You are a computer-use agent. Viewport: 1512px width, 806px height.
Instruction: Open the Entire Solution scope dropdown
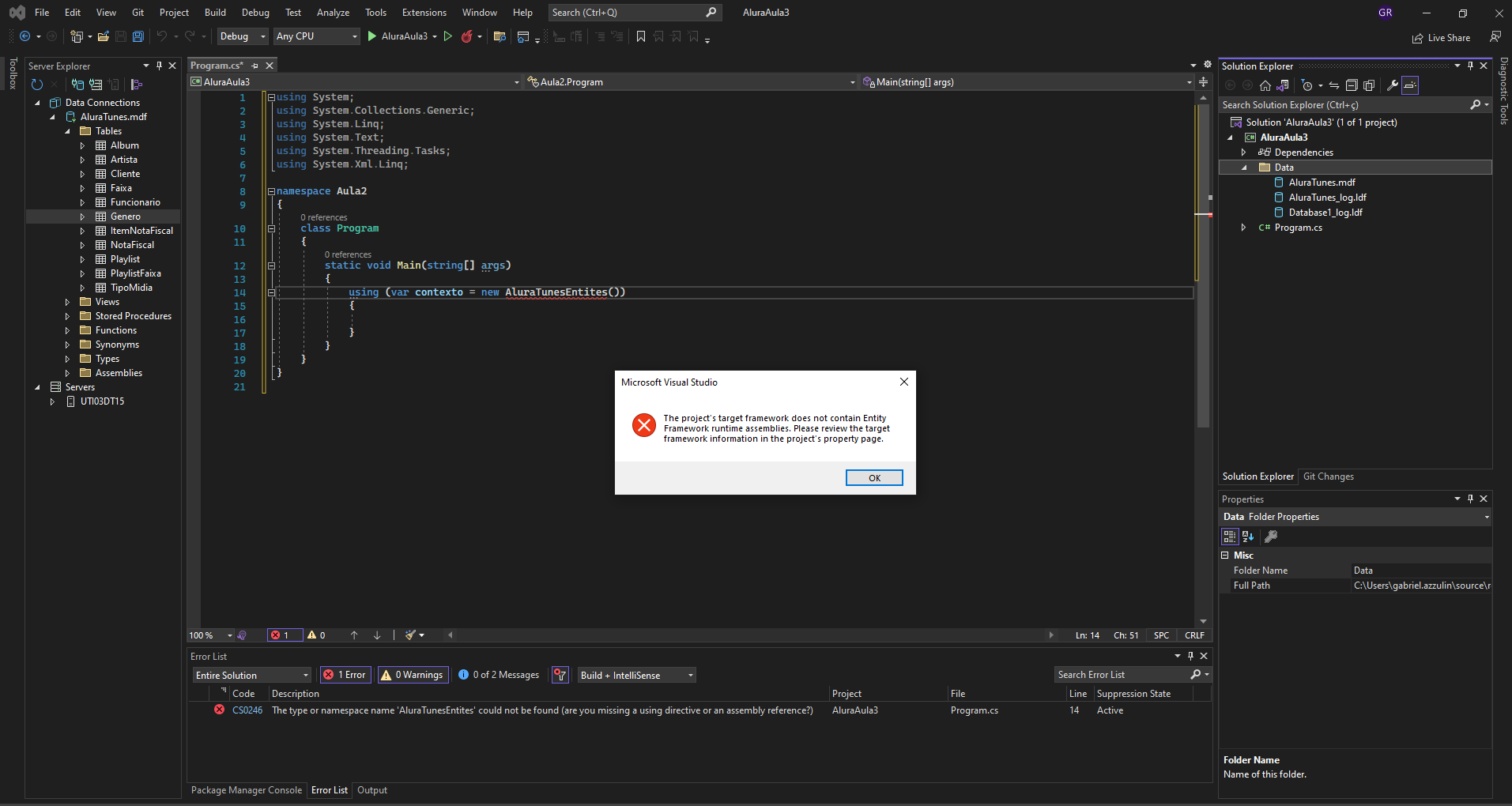tap(252, 675)
